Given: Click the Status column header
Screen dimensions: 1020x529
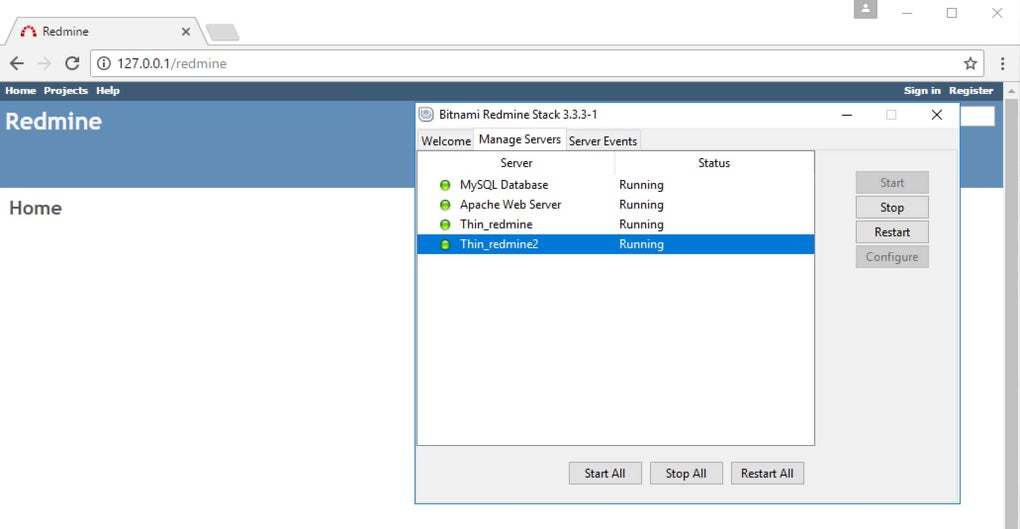Looking at the screenshot, I should coord(714,163).
